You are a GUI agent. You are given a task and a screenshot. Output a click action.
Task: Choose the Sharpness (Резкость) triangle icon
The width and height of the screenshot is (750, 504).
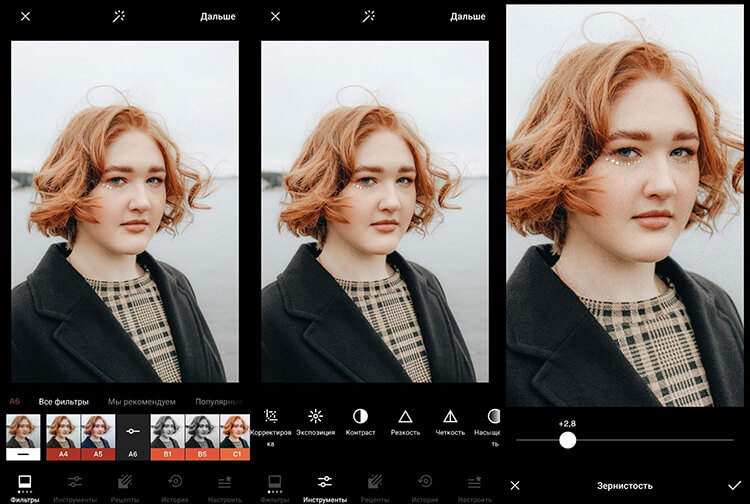[x=405, y=416]
